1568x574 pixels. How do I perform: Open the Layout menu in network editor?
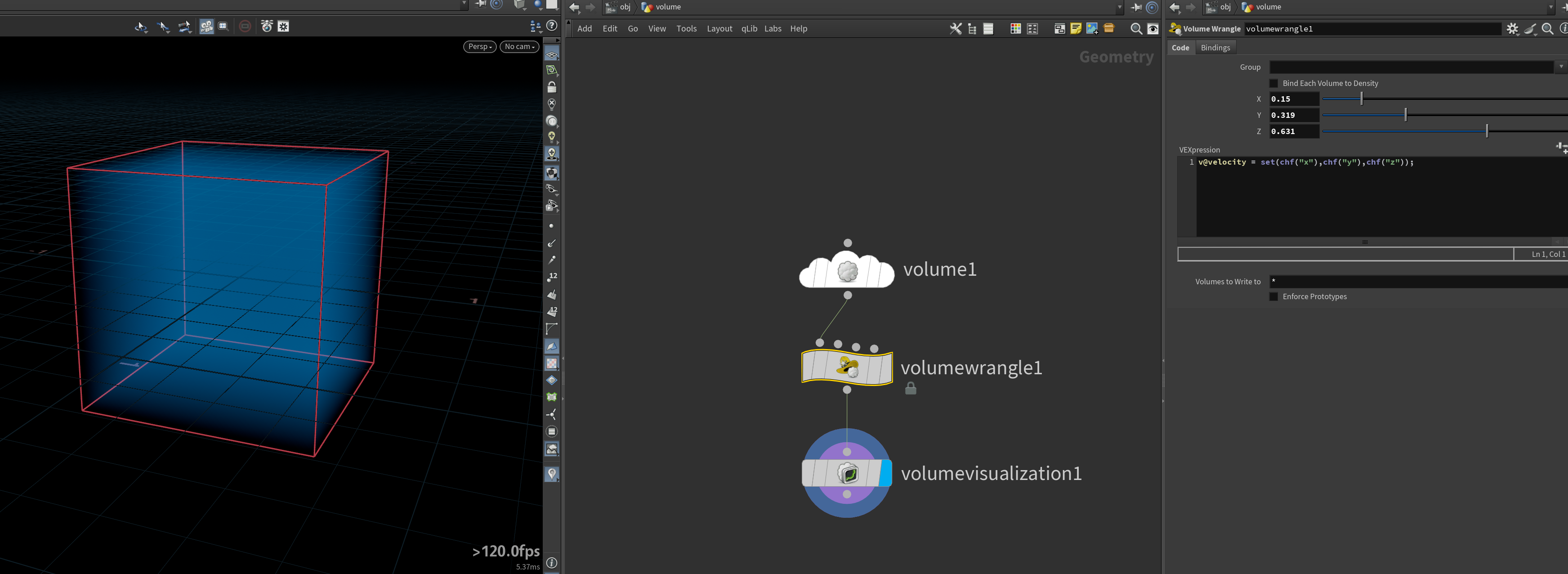(x=719, y=29)
